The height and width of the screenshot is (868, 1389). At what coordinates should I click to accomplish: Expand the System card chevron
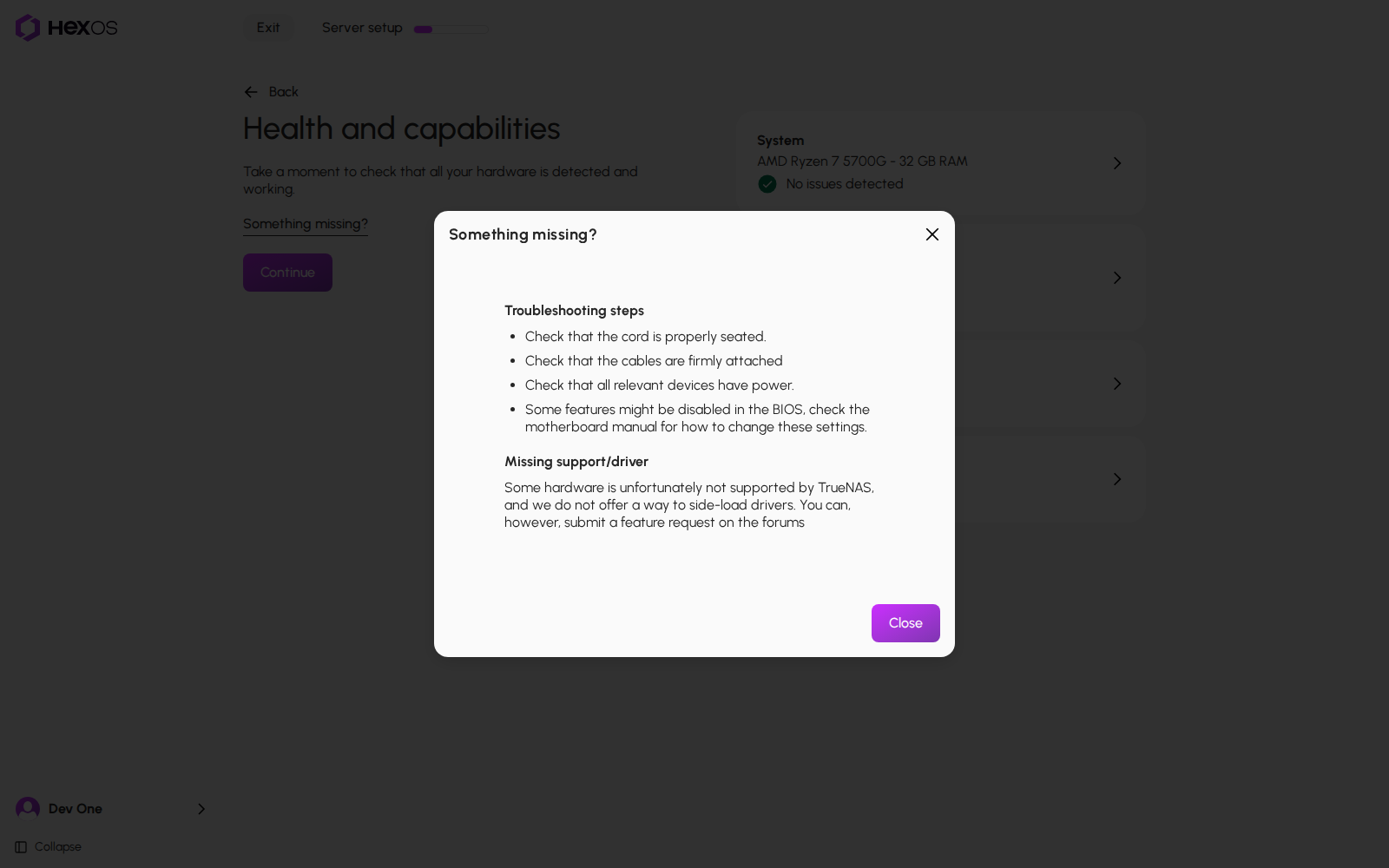[x=1117, y=163]
